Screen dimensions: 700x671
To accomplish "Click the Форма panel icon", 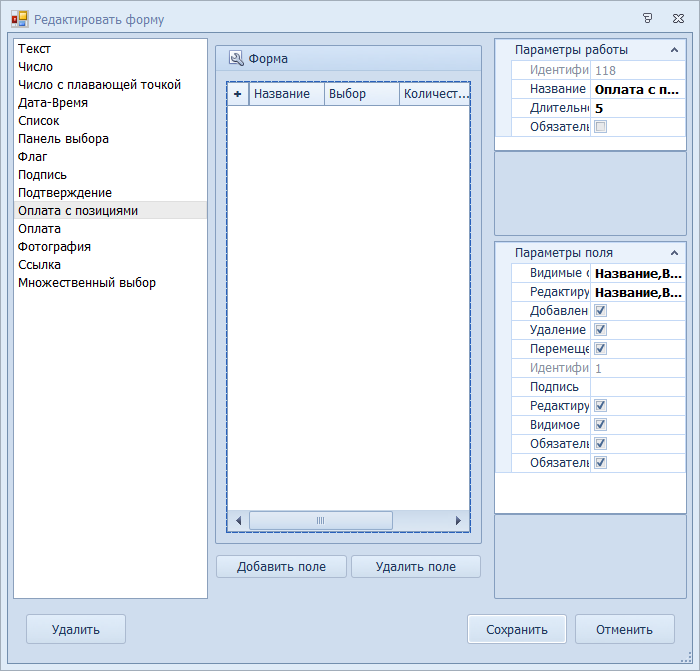I will [236, 58].
